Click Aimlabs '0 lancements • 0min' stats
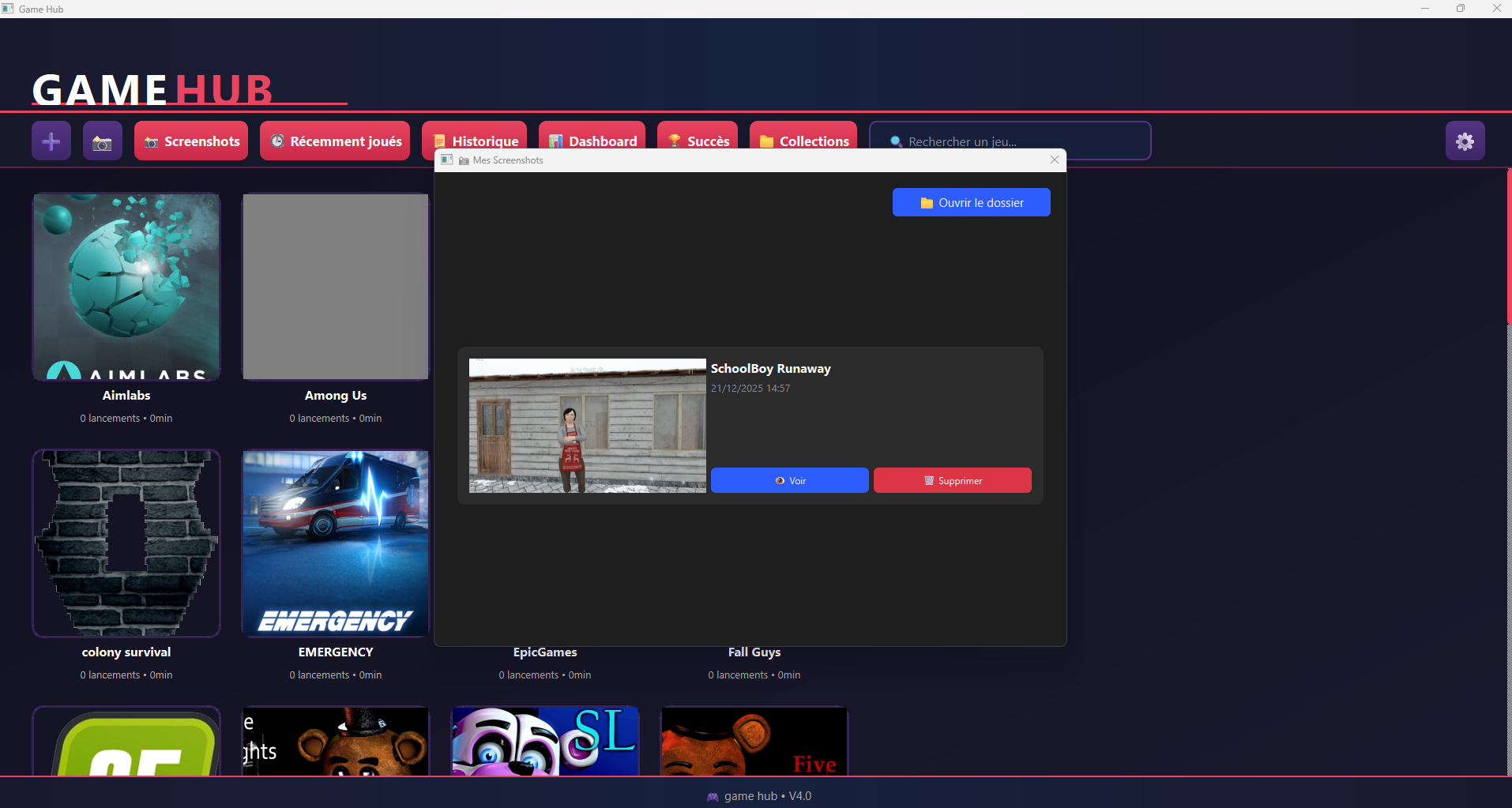The width and height of the screenshot is (1512, 808). coord(126,418)
